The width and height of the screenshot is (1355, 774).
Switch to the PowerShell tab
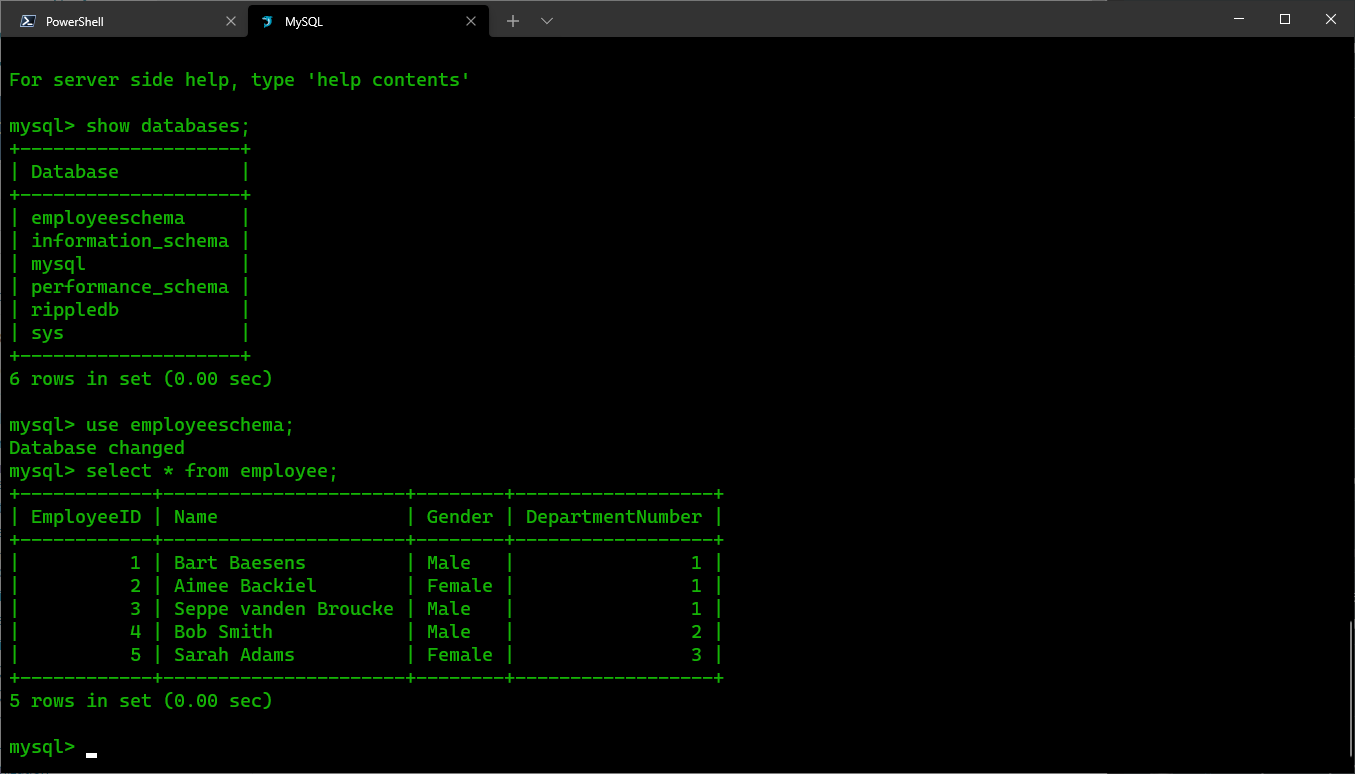pos(100,20)
